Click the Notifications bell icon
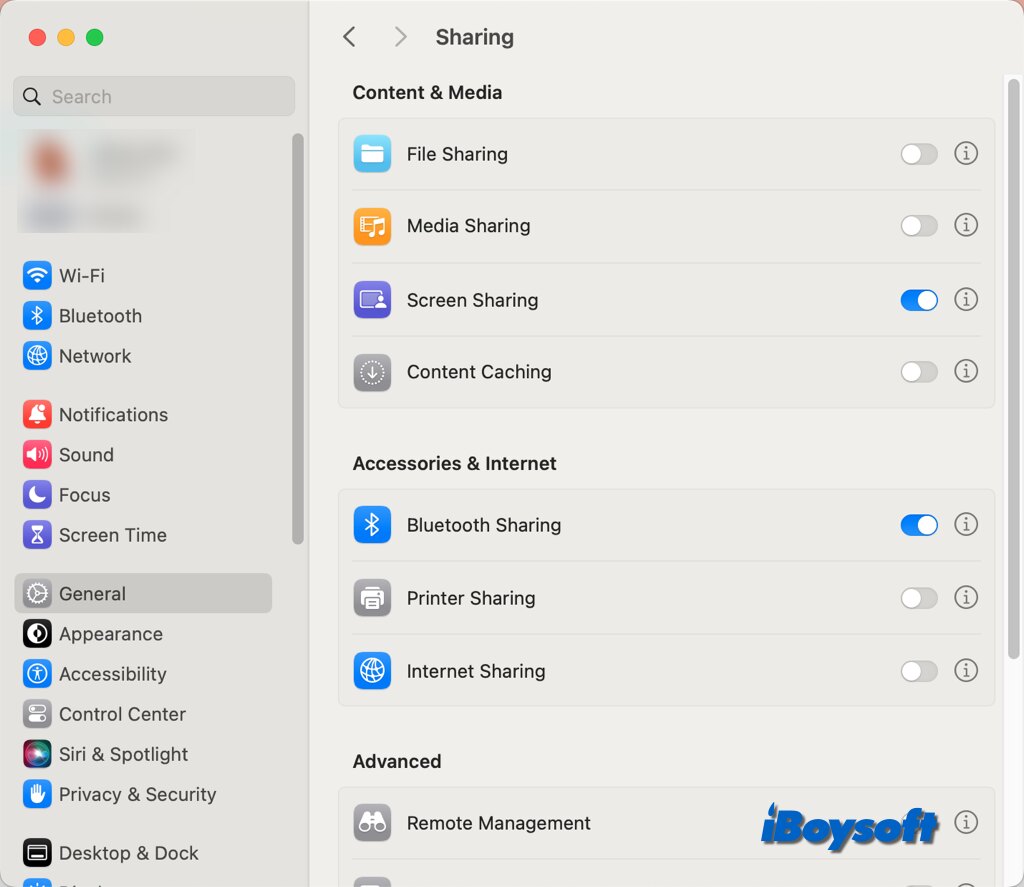1024x887 pixels. click(37, 414)
